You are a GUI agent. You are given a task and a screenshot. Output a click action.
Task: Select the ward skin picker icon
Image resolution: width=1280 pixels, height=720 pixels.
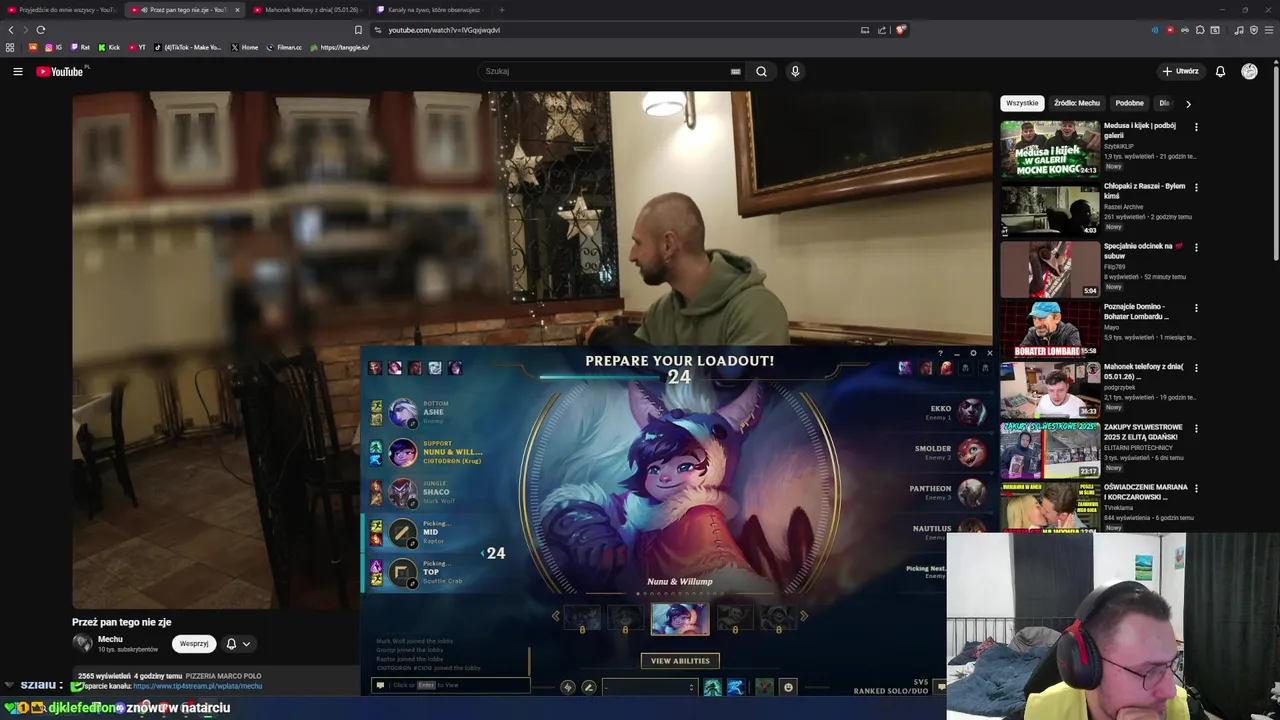click(764, 687)
